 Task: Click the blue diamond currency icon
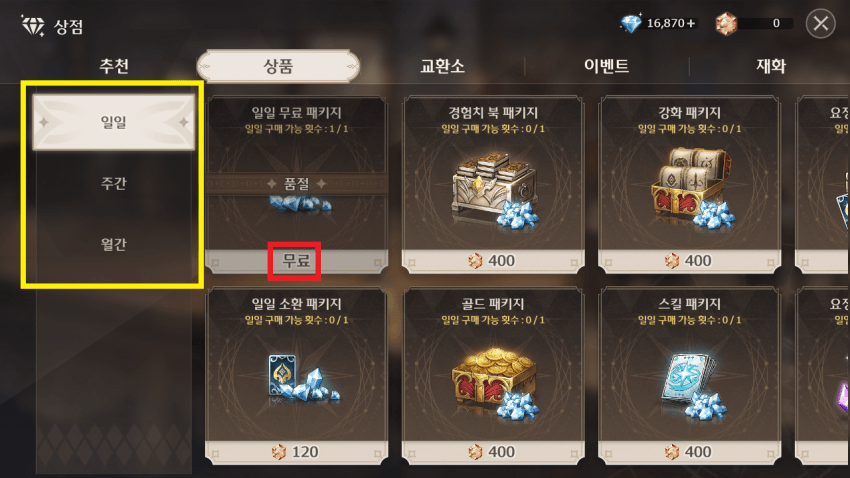631,23
